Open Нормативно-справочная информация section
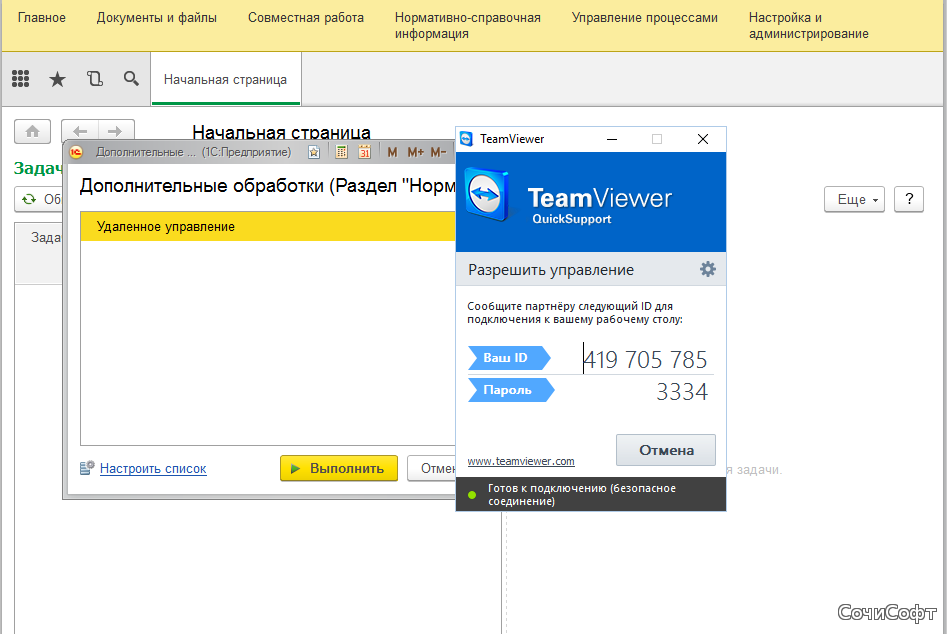This screenshot has width=947, height=634. [467, 25]
